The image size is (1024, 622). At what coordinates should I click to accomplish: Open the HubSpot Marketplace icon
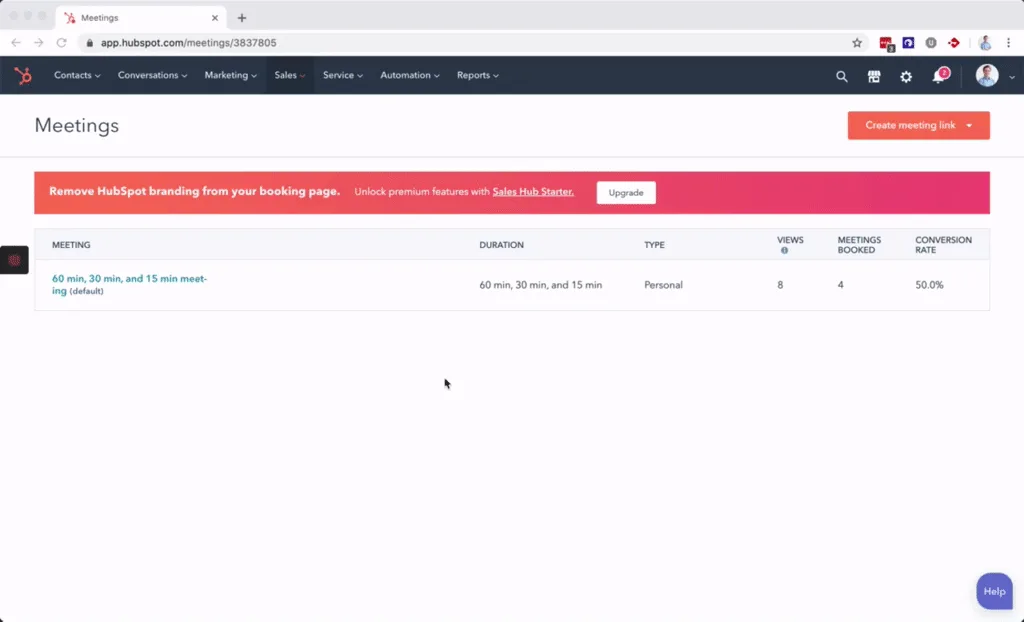(874, 76)
